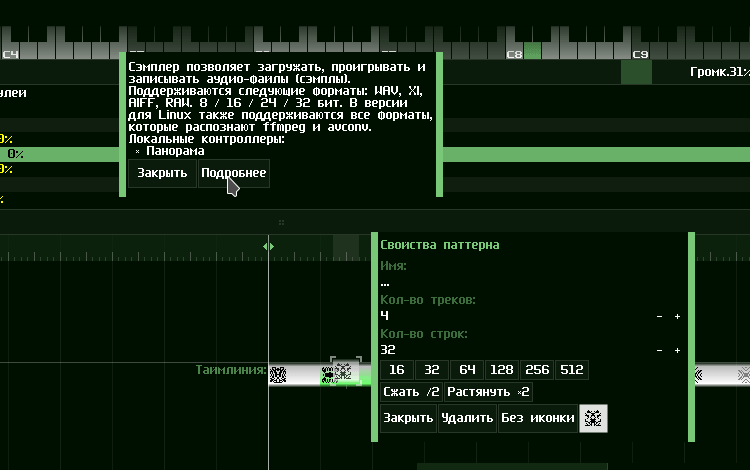750x470 pixels.
Task: Click the Кол-во треков value 4
Action: (385, 316)
